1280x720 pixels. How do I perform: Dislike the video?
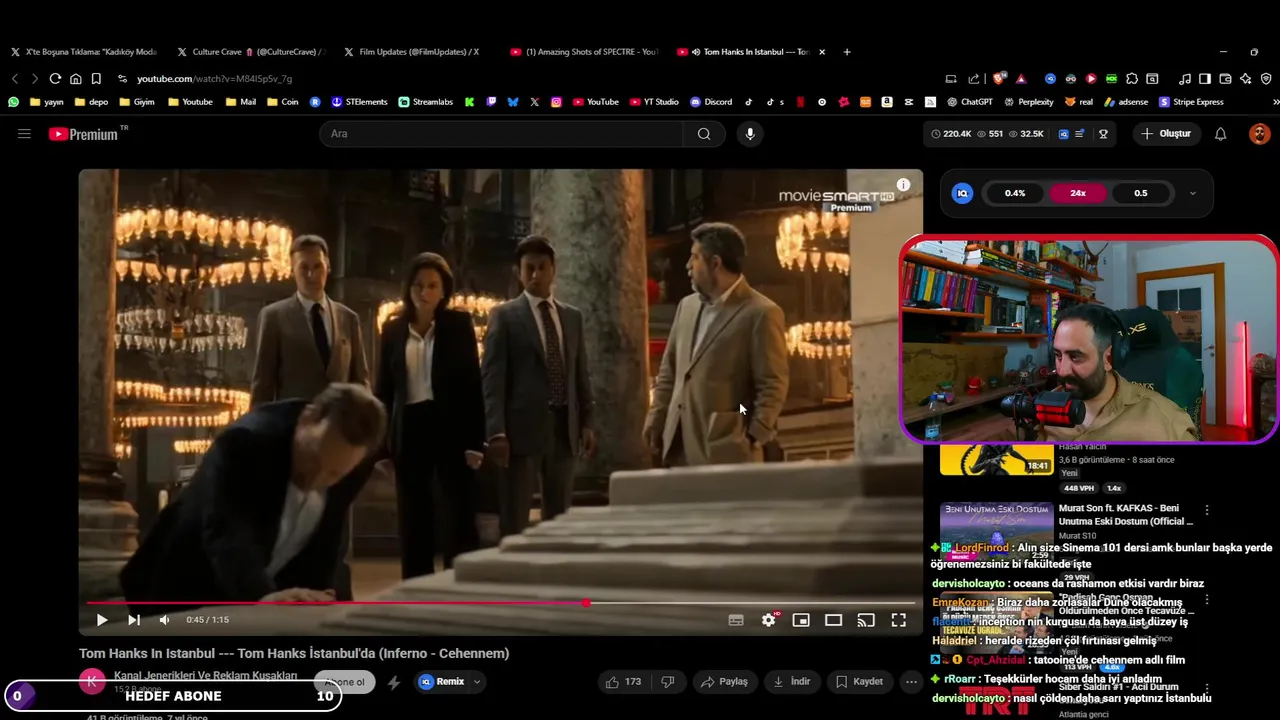coord(668,681)
